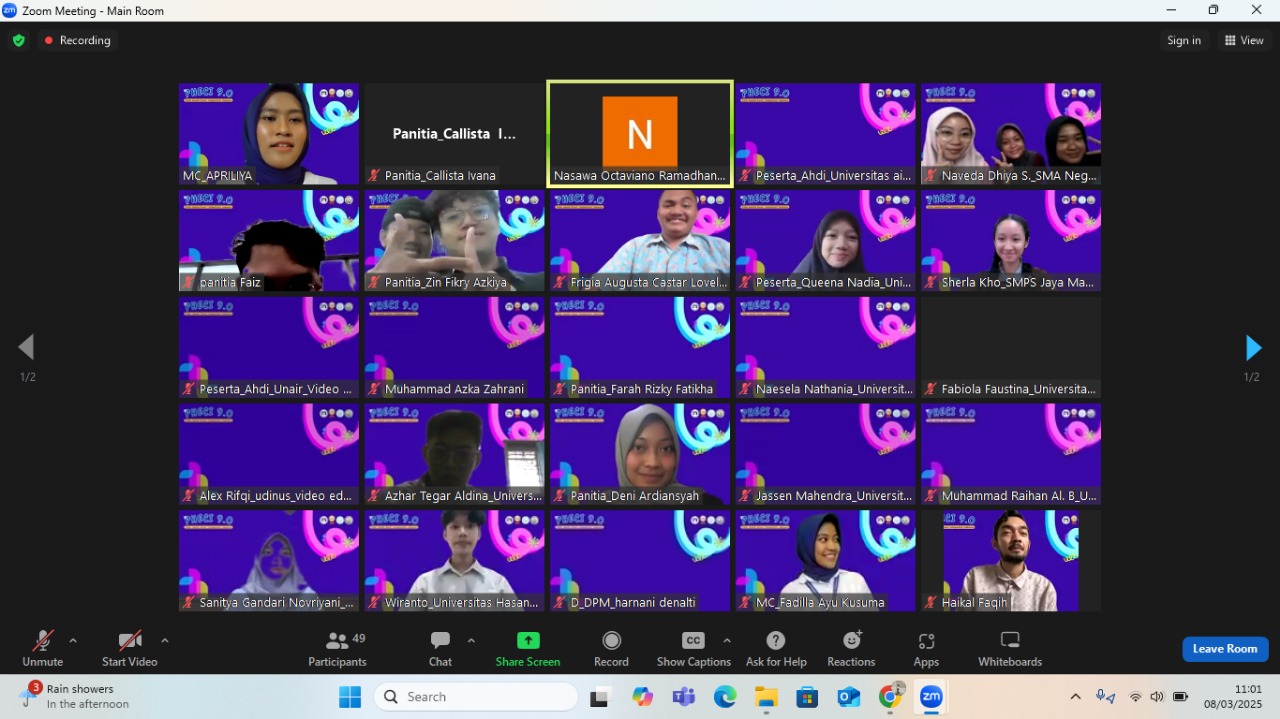Click the green Share Screen icon

tap(528, 640)
